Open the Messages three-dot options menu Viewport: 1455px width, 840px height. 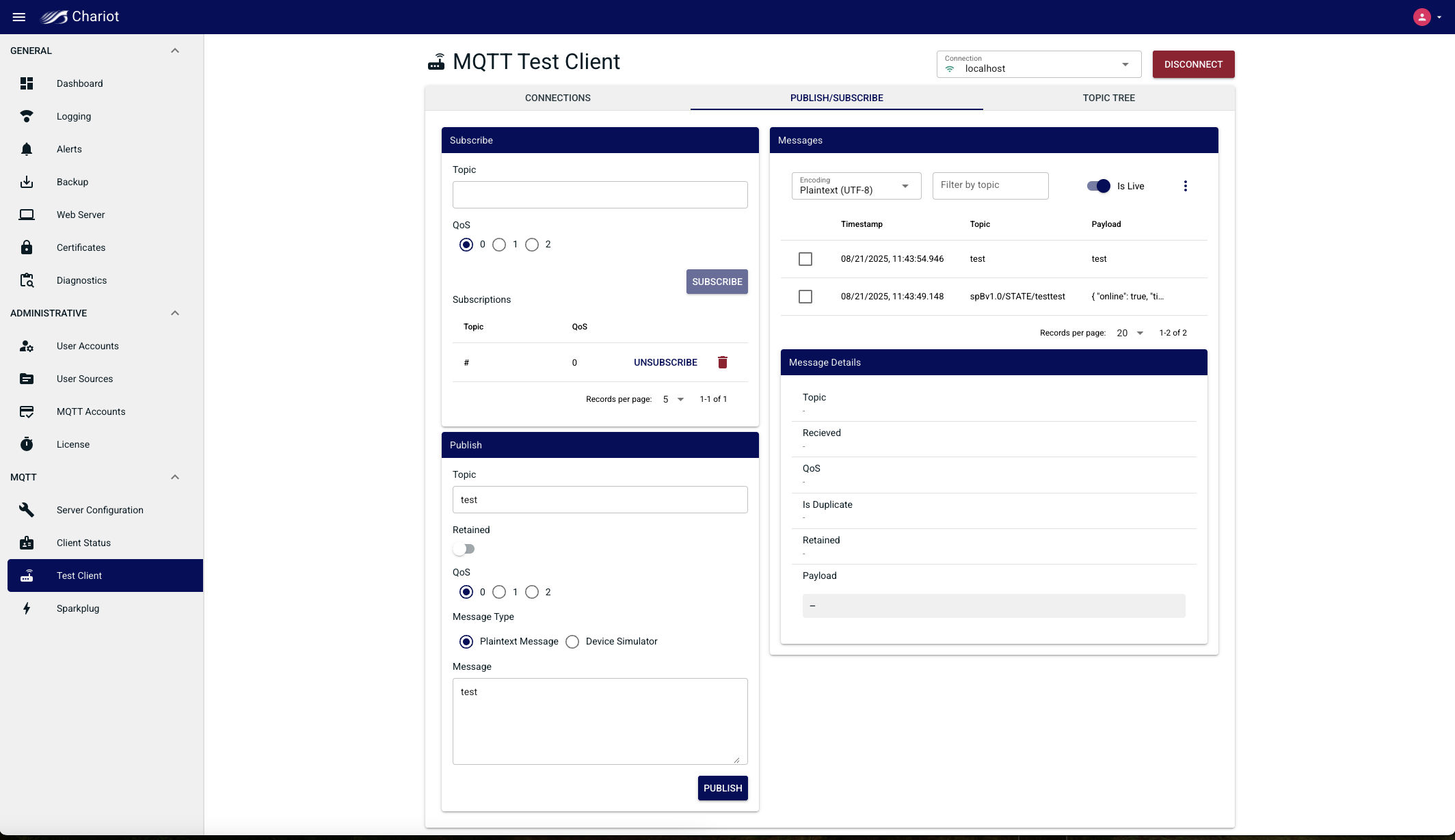(1185, 186)
